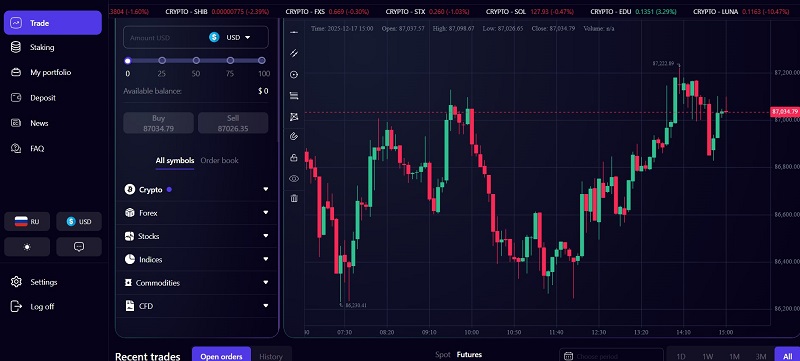Click CRYPTO - LUNA in the ticker

click(741, 11)
